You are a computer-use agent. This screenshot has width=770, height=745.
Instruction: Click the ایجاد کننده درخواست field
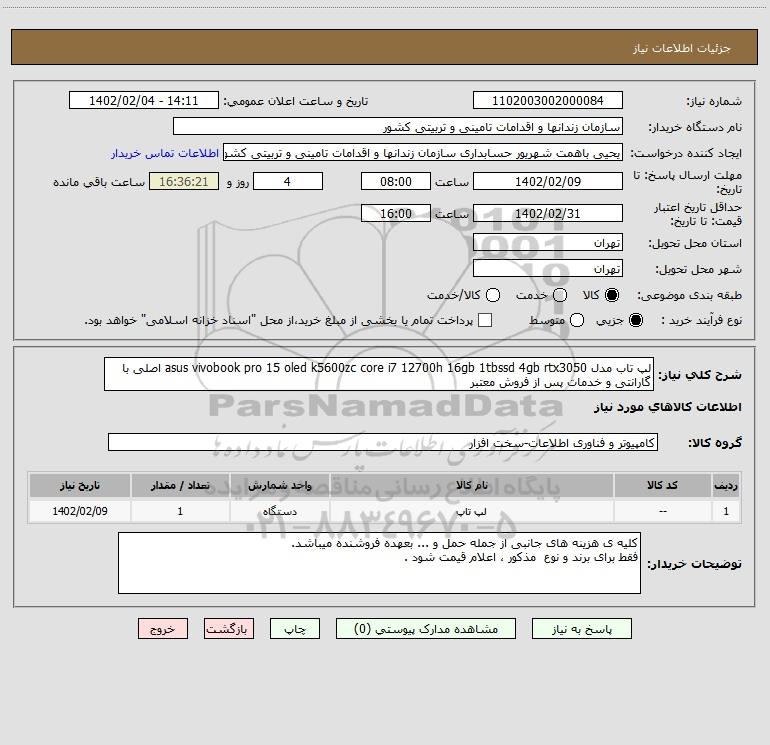tap(423, 153)
